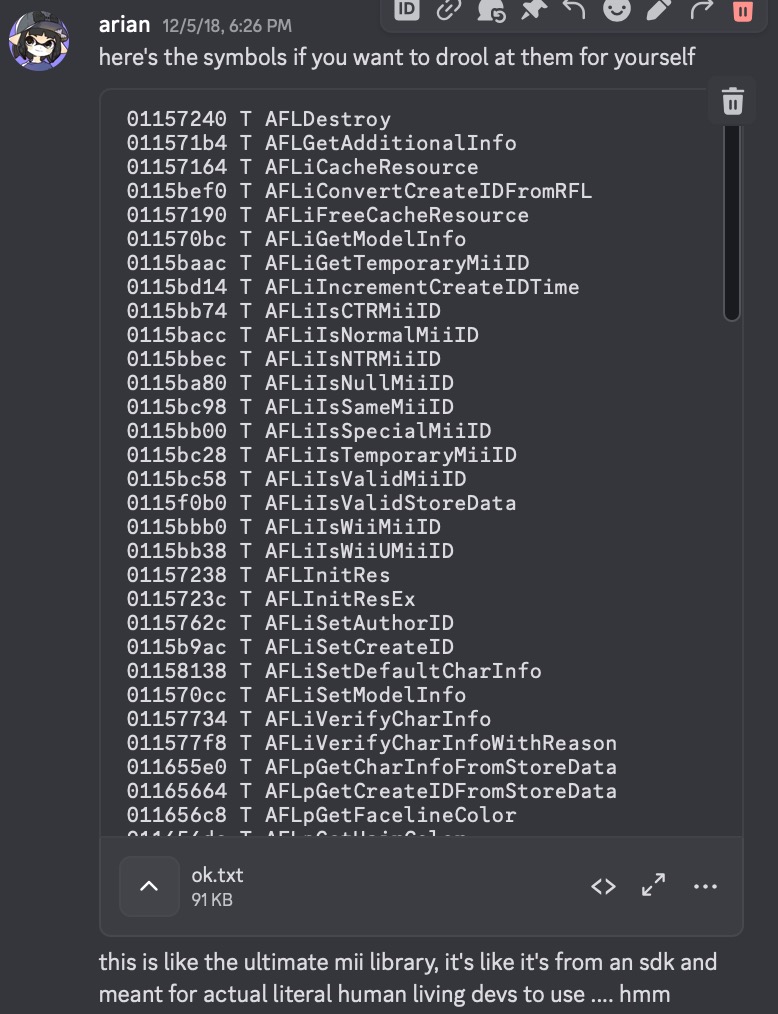Add an emoji reaction to message
Image resolution: width=778 pixels, height=1014 pixels.
[x=616, y=9]
